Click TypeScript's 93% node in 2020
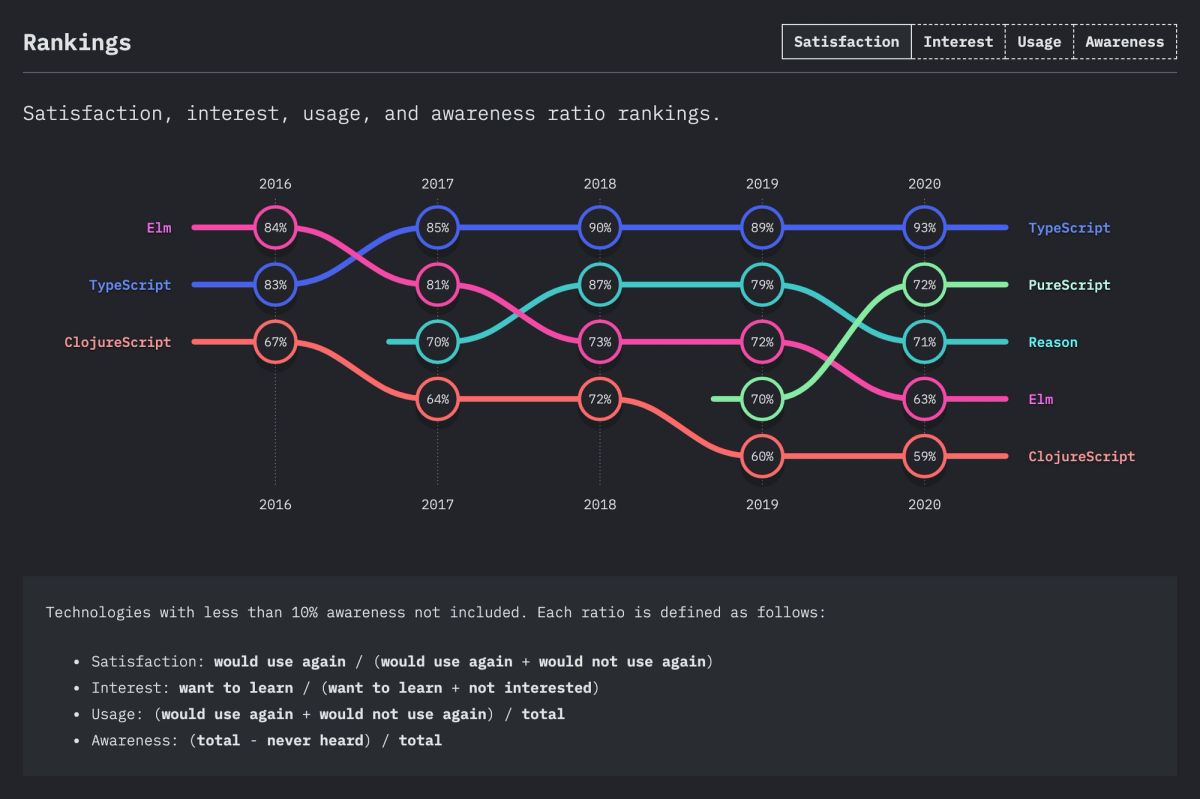Image resolution: width=1200 pixels, height=799 pixels. (924, 228)
